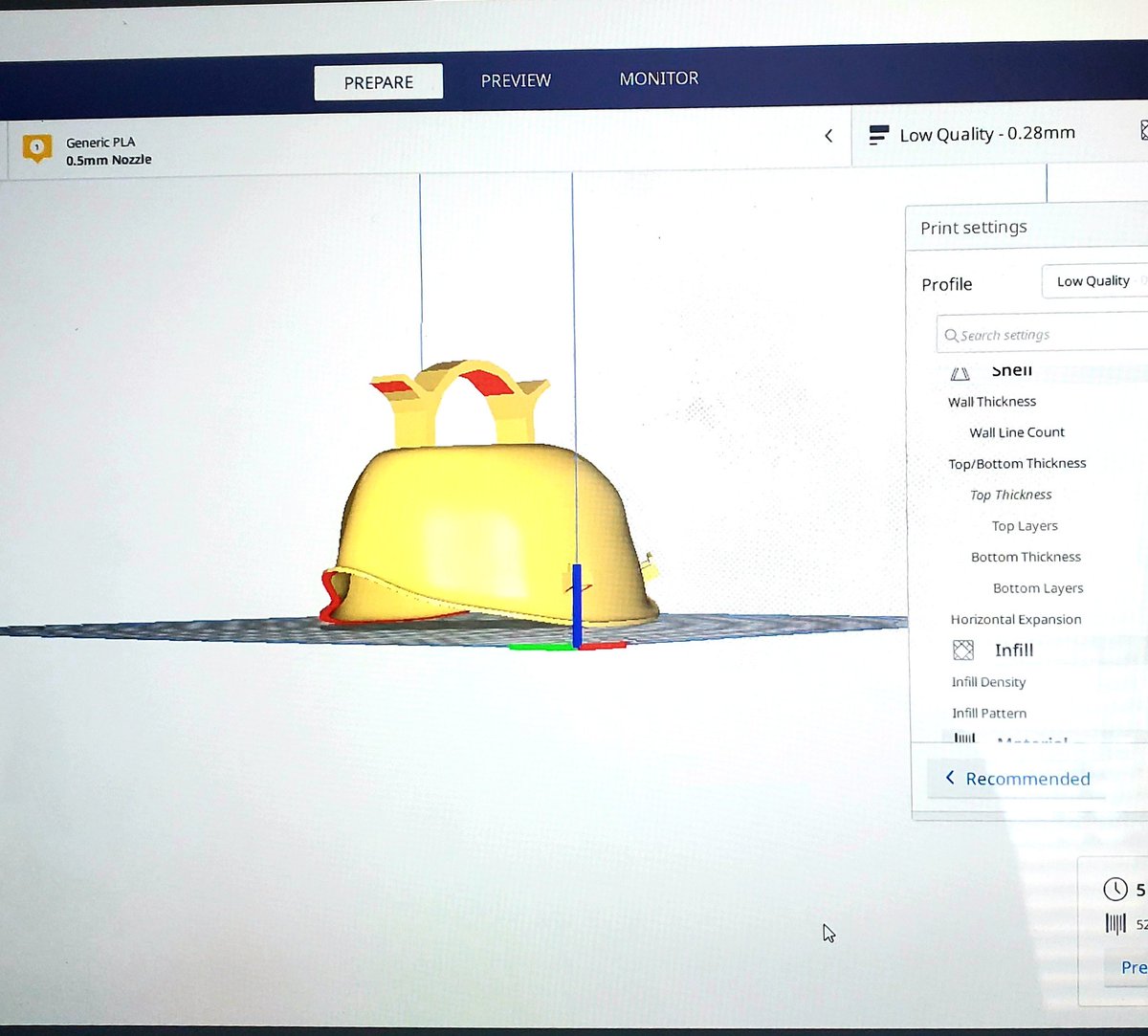Open the PREVIEW stage tab
1148x1036 pixels.
516,81
